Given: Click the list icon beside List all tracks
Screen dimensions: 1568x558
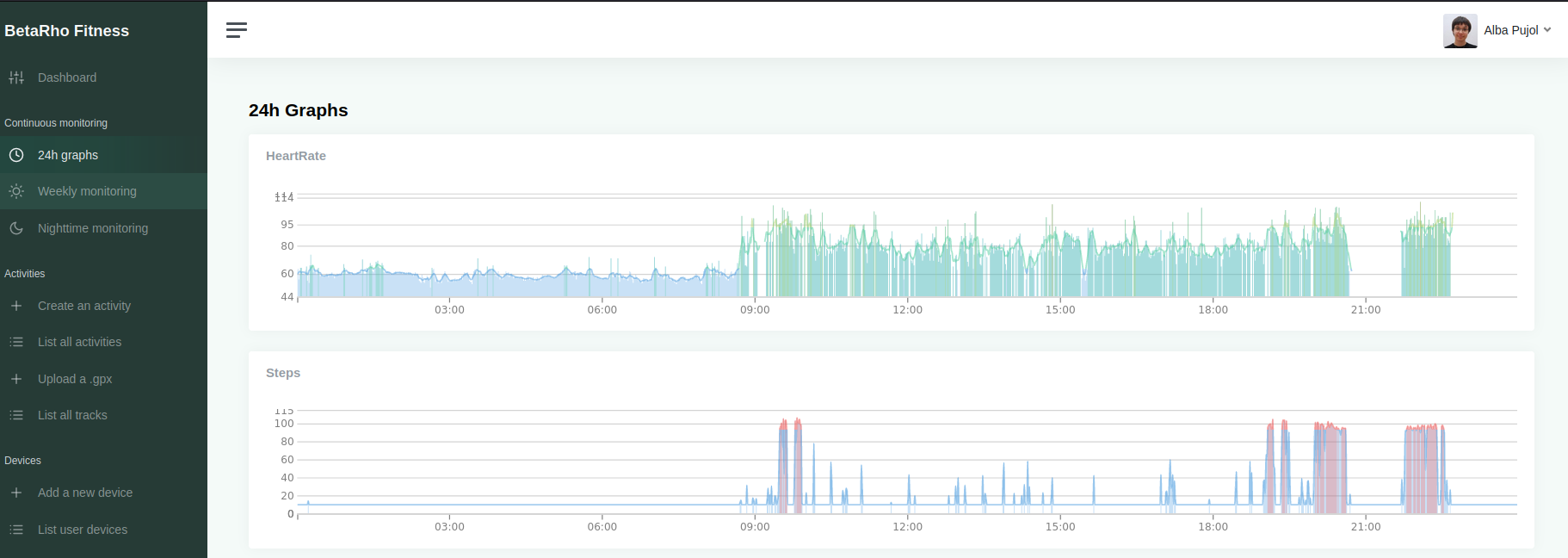Looking at the screenshot, I should (16, 415).
